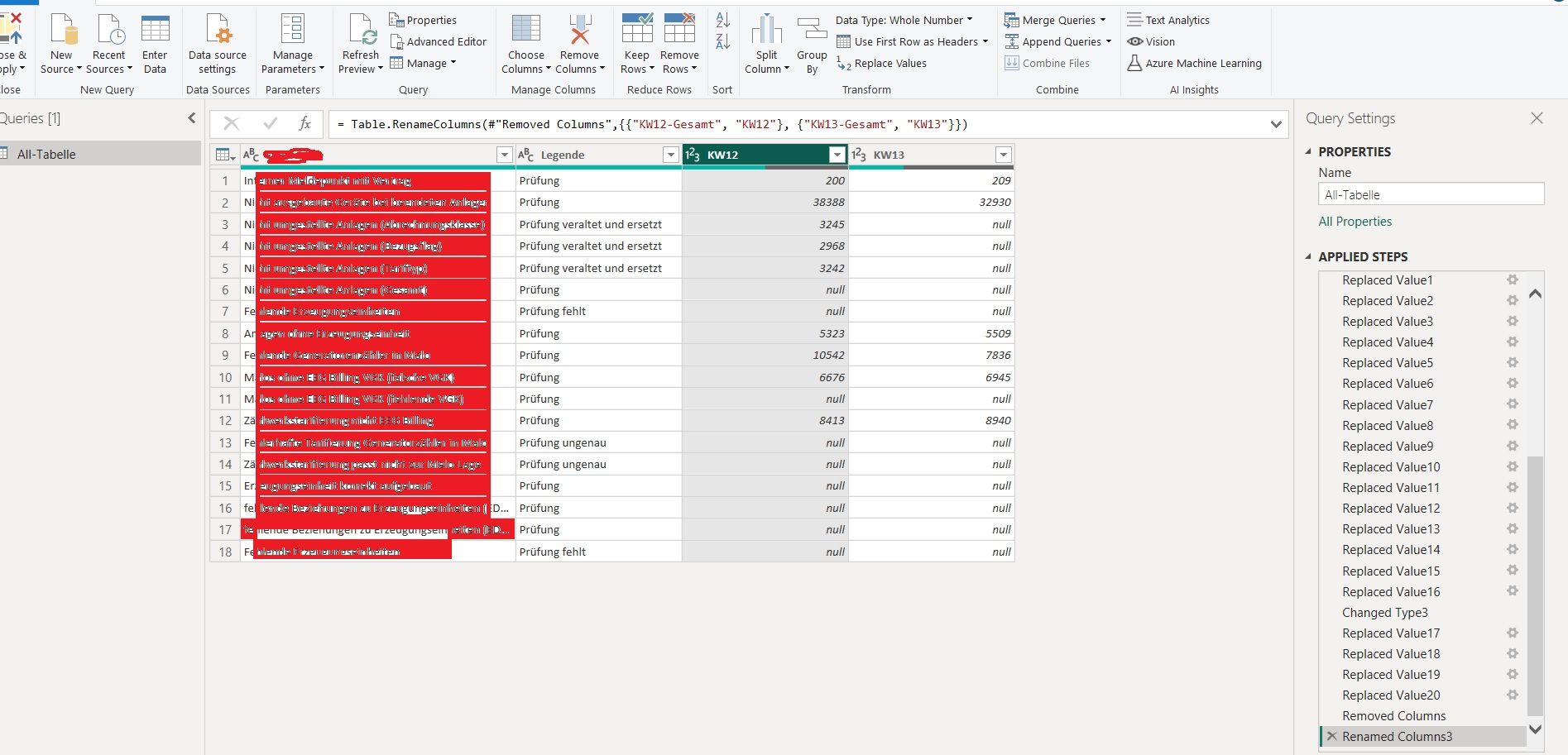The image size is (1568, 755).
Task: Delete the Renamed Columns3 step
Action: click(1331, 736)
